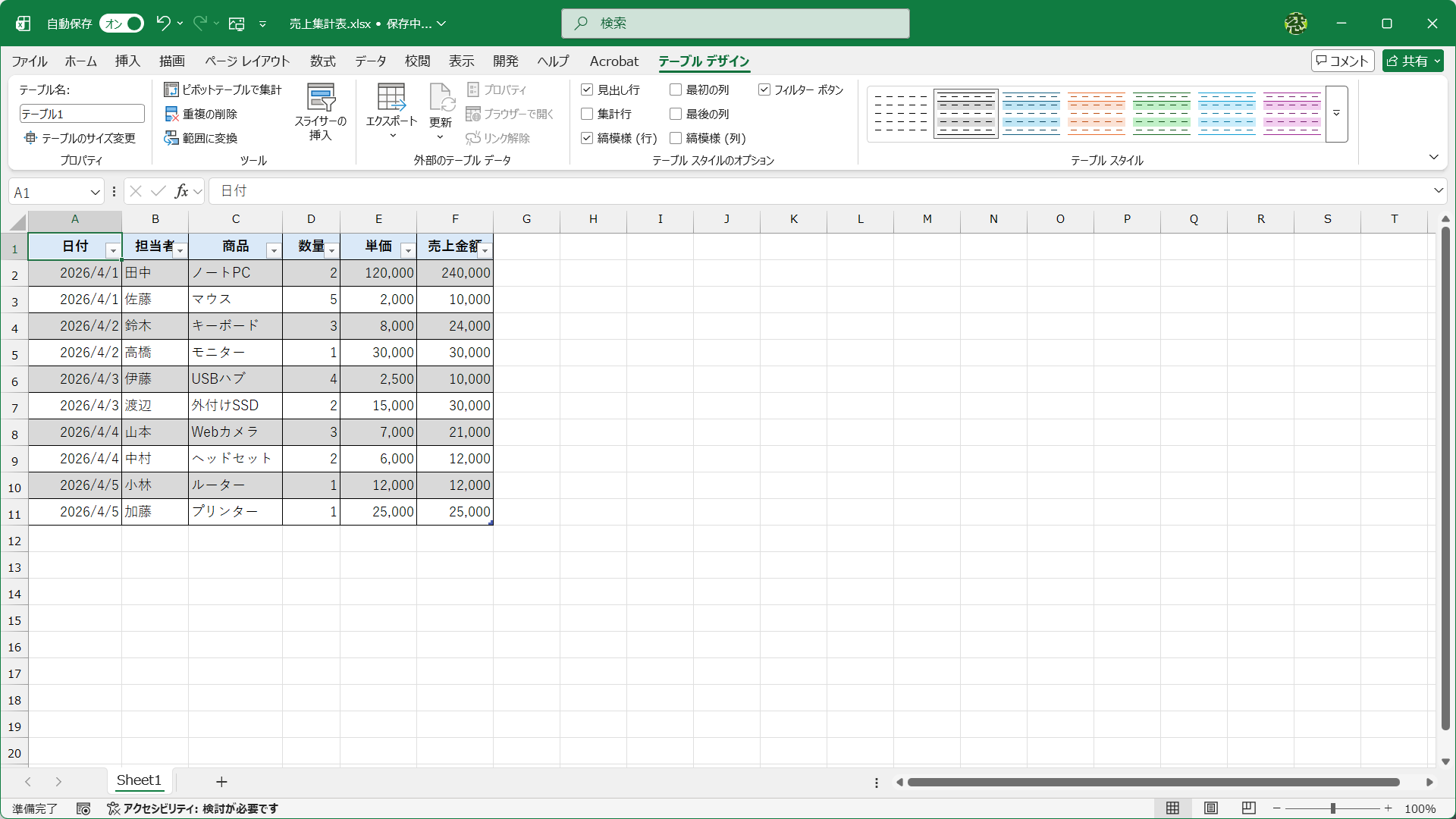Click the コメント button
This screenshot has width=1456, height=819.
click(1342, 61)
